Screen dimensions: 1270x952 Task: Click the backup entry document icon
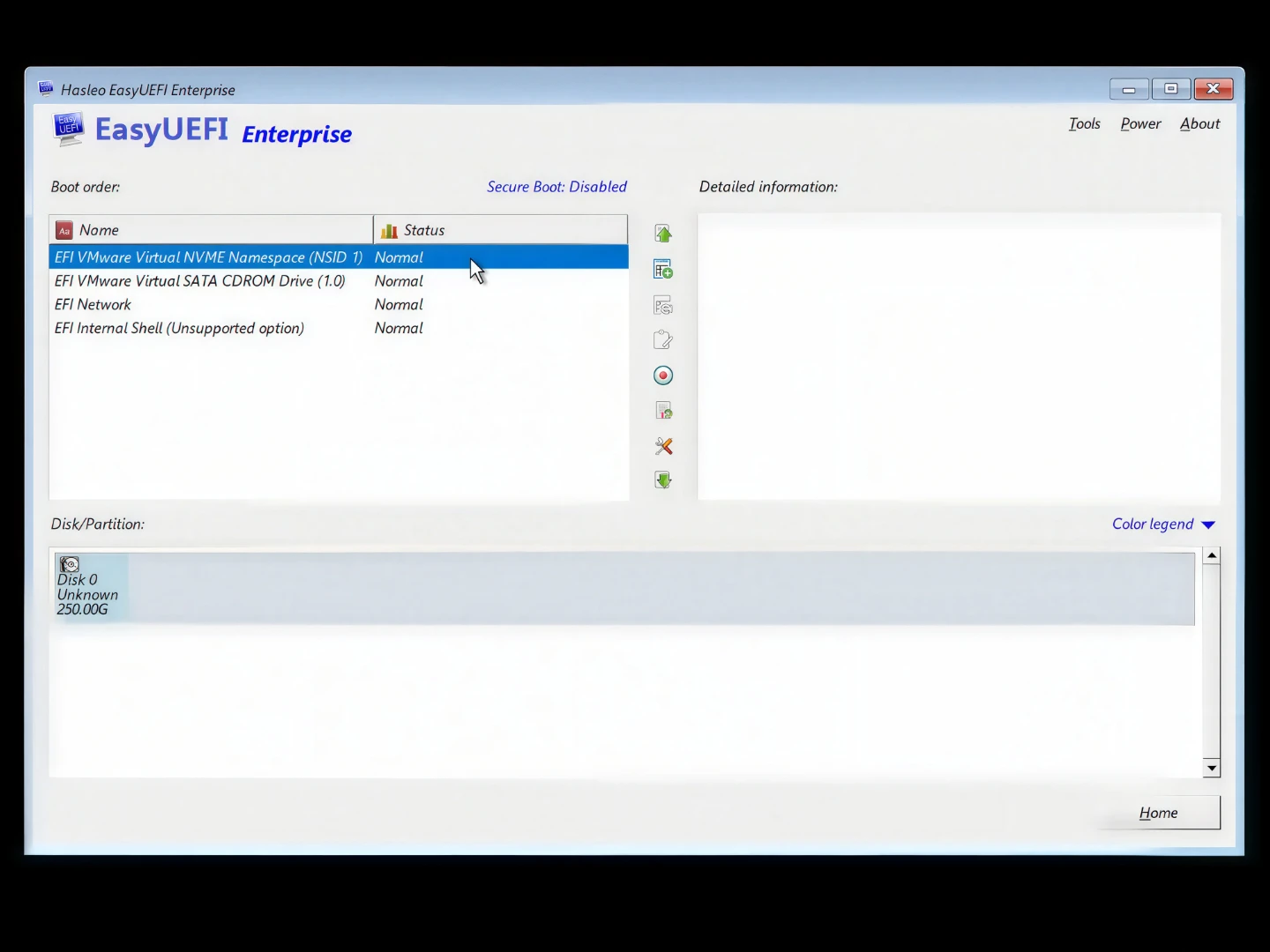point(663,411)
